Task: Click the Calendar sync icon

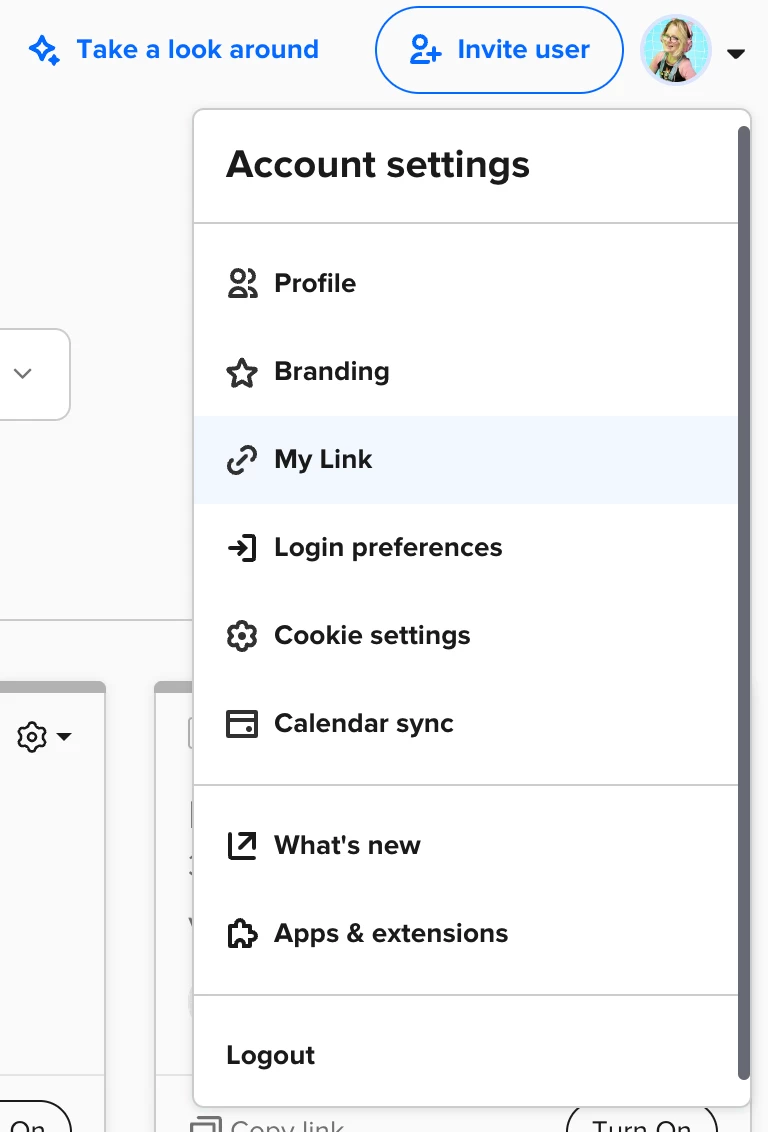Action: tap(242, 723)
